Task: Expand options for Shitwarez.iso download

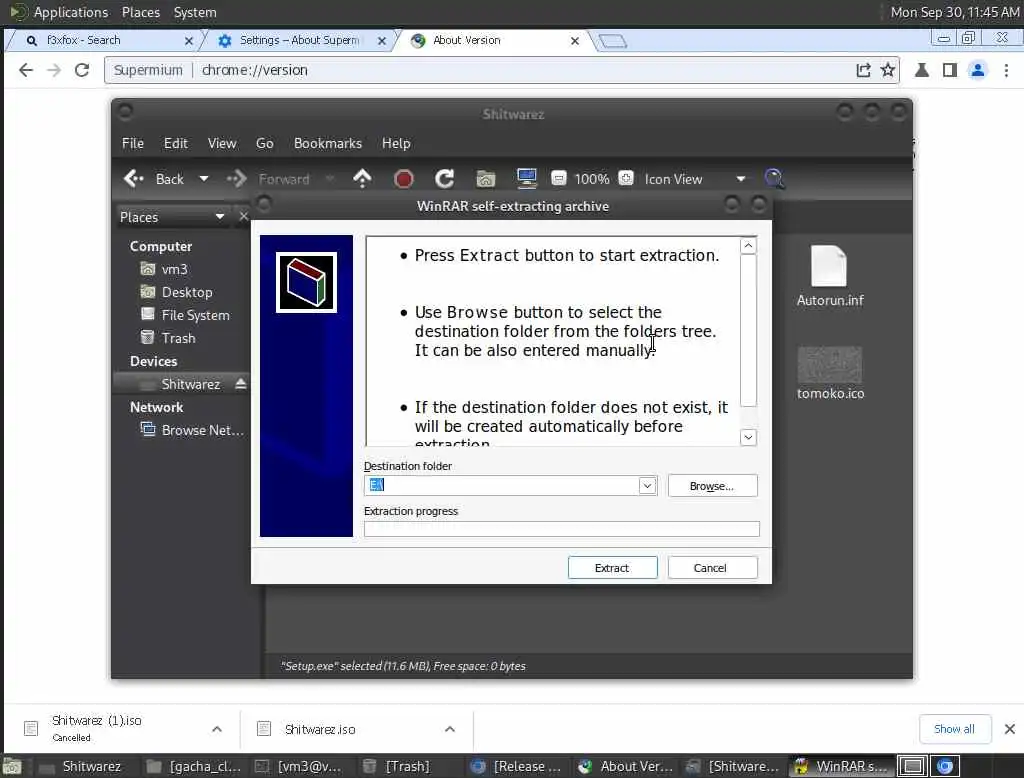Action: tap(450, 729)
